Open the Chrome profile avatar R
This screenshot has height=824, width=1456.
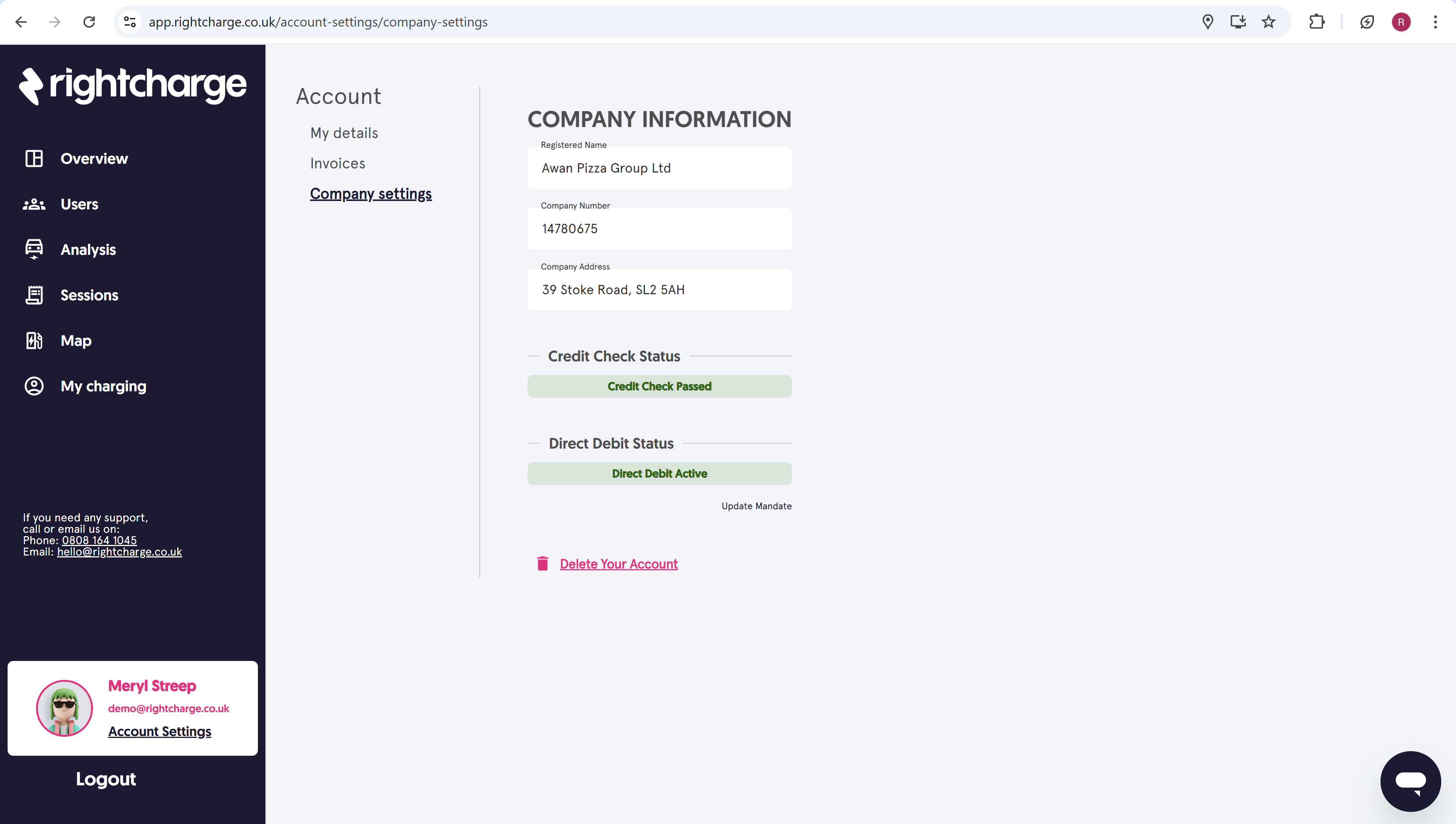pyautogui.click(x=1401, y=22)
